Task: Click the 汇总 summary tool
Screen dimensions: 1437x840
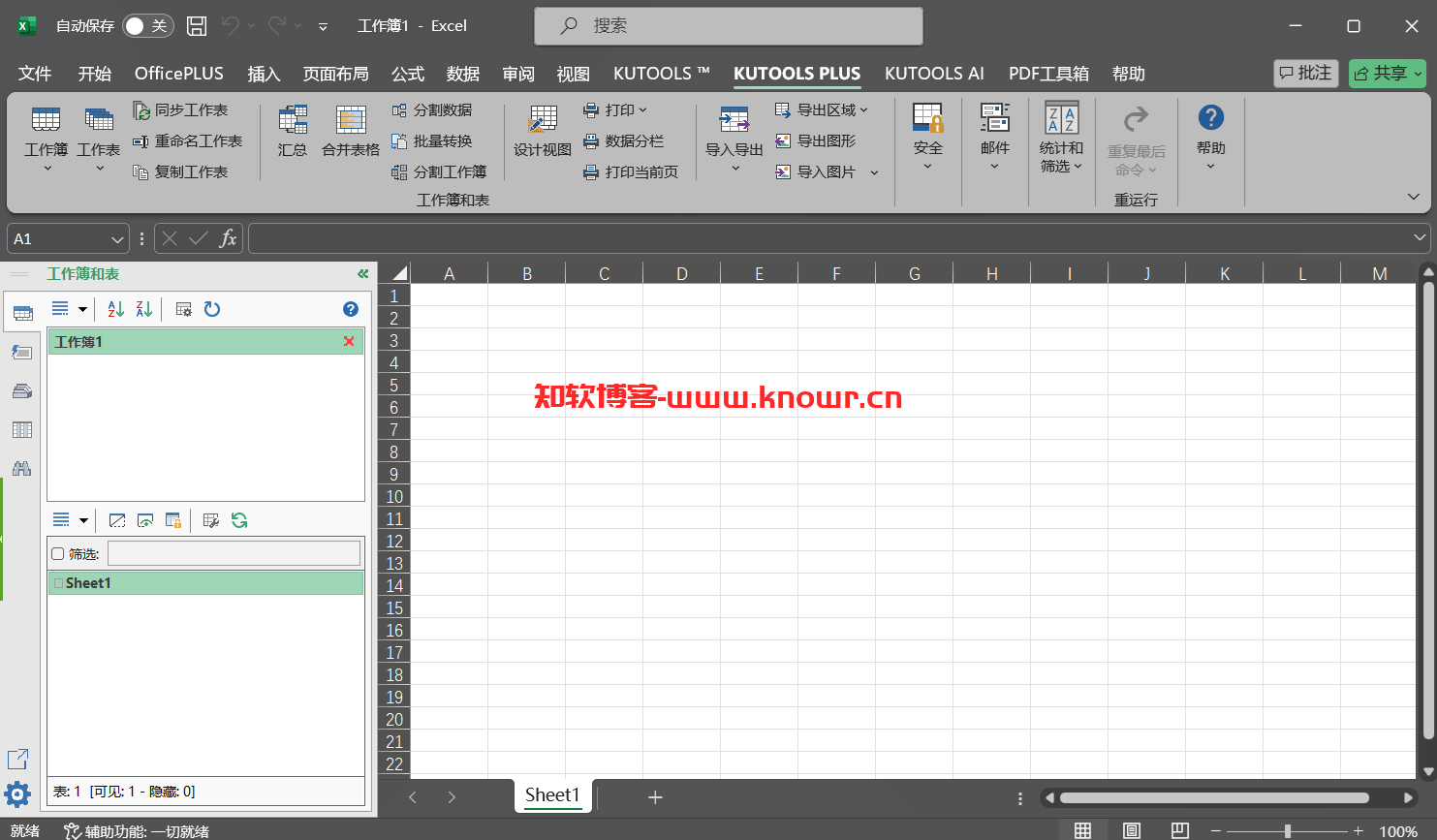Action: click(293, 131)
